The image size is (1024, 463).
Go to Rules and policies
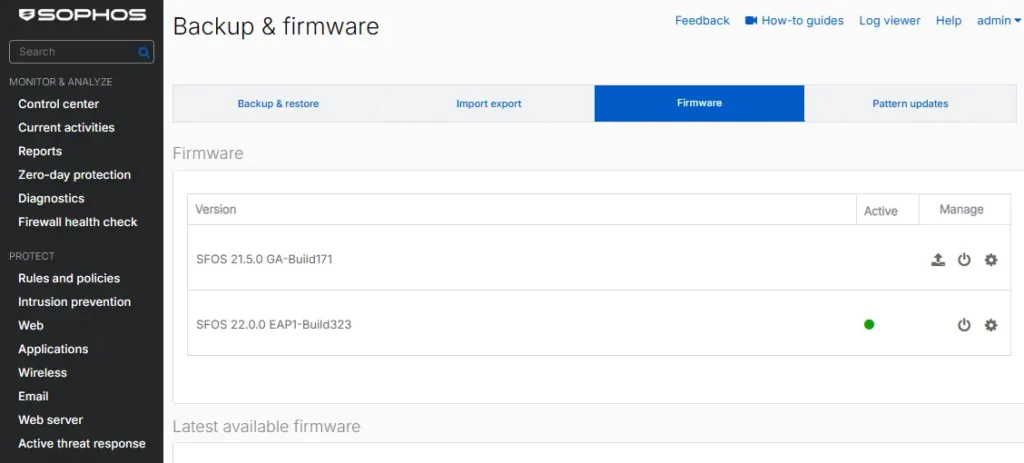[69, 278]
